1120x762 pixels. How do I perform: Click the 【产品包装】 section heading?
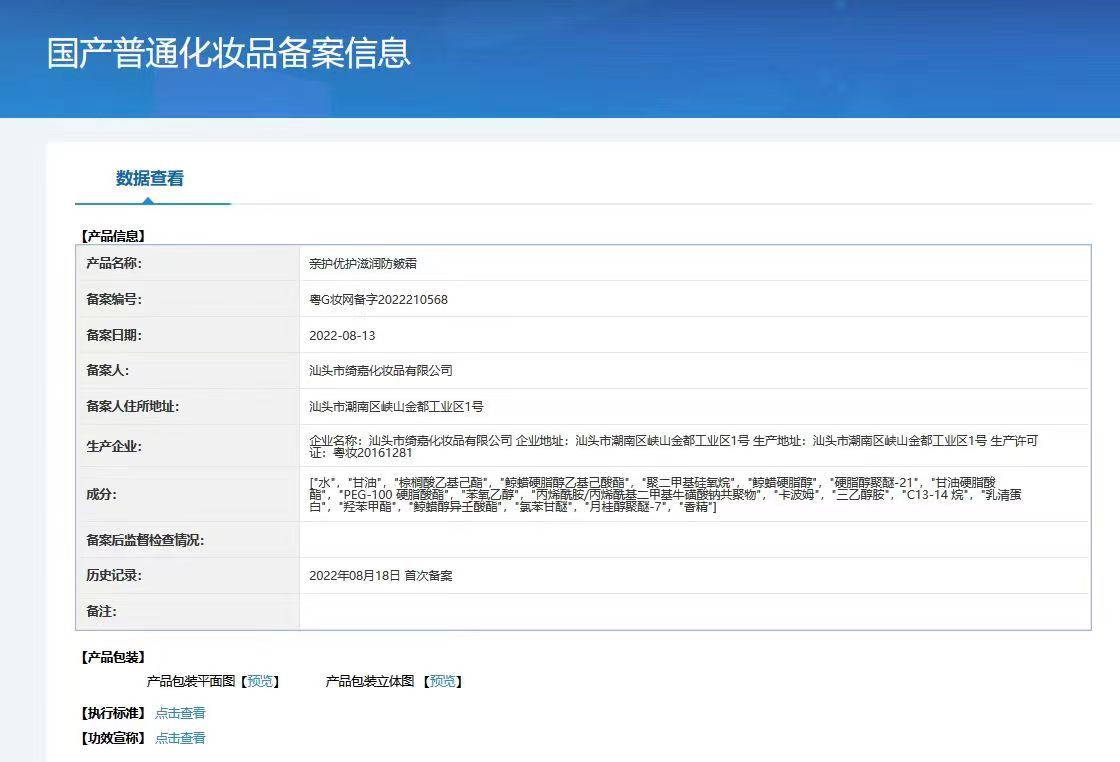pos(113,657)
